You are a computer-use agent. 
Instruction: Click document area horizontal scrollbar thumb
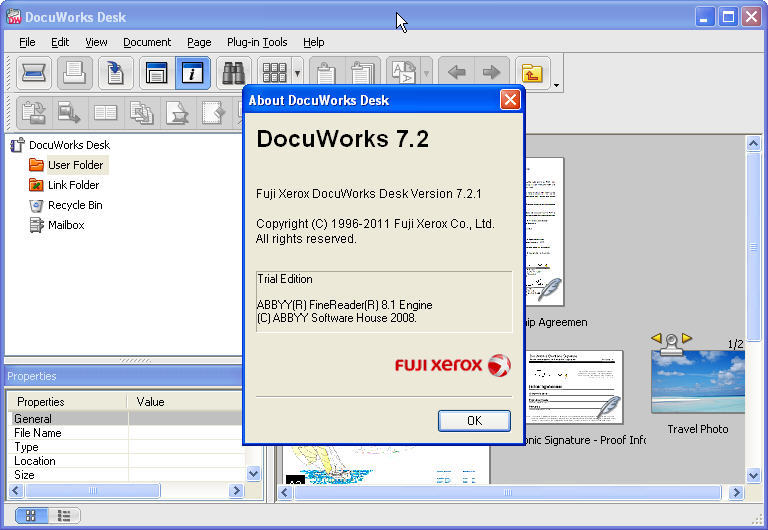(x=507, y=492)
